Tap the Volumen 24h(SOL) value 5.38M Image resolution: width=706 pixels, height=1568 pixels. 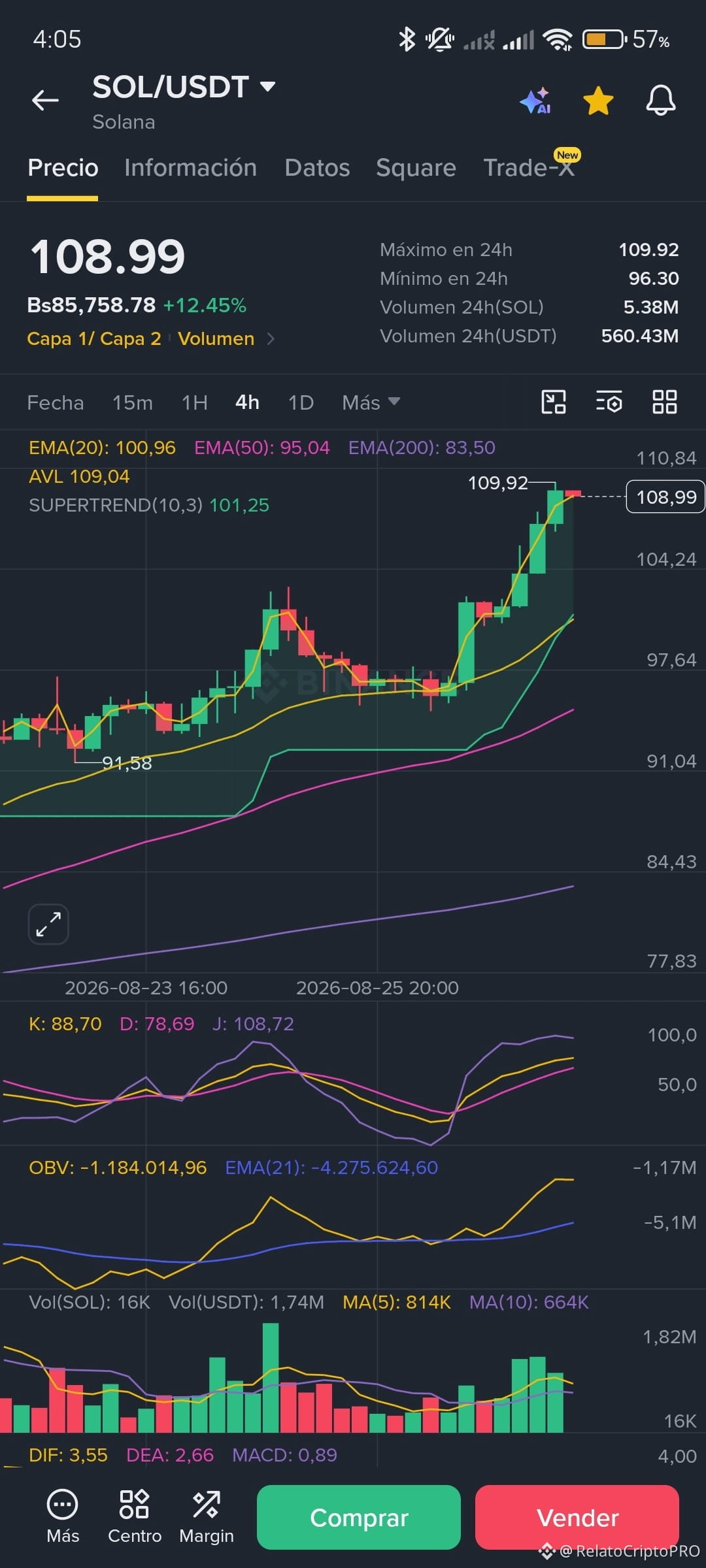click(651, 307)
